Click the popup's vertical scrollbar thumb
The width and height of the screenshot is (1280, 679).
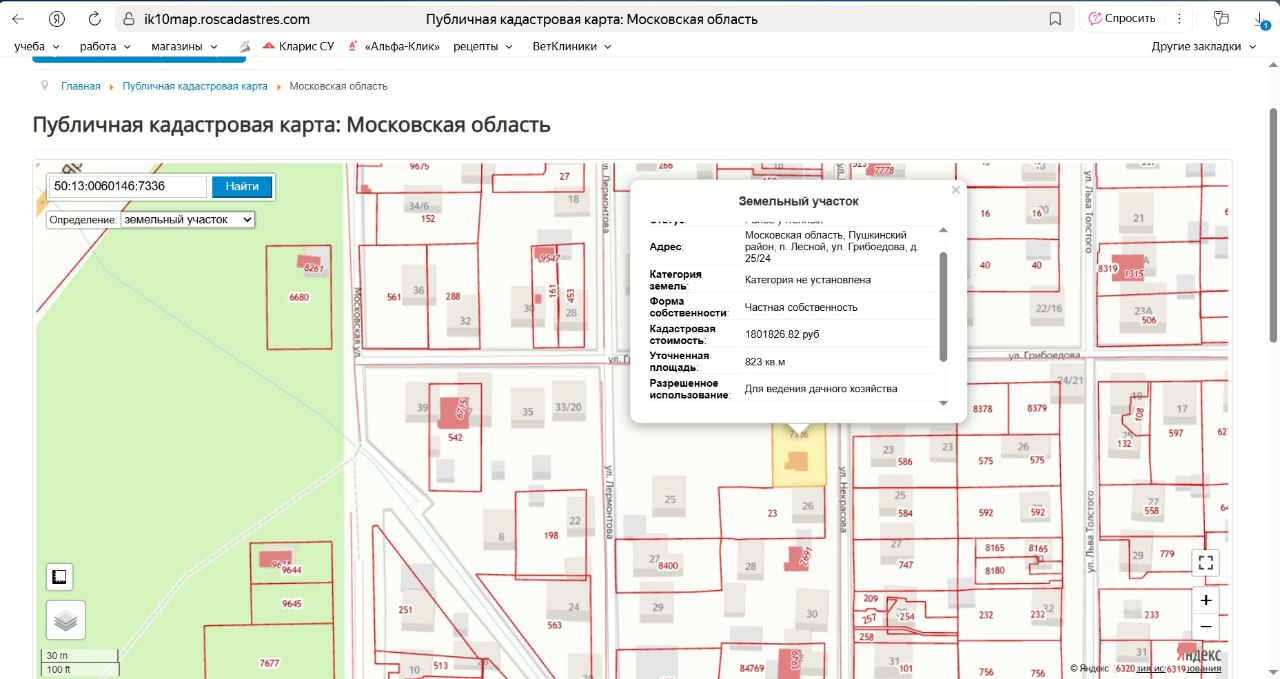click(x=943, y=305)
